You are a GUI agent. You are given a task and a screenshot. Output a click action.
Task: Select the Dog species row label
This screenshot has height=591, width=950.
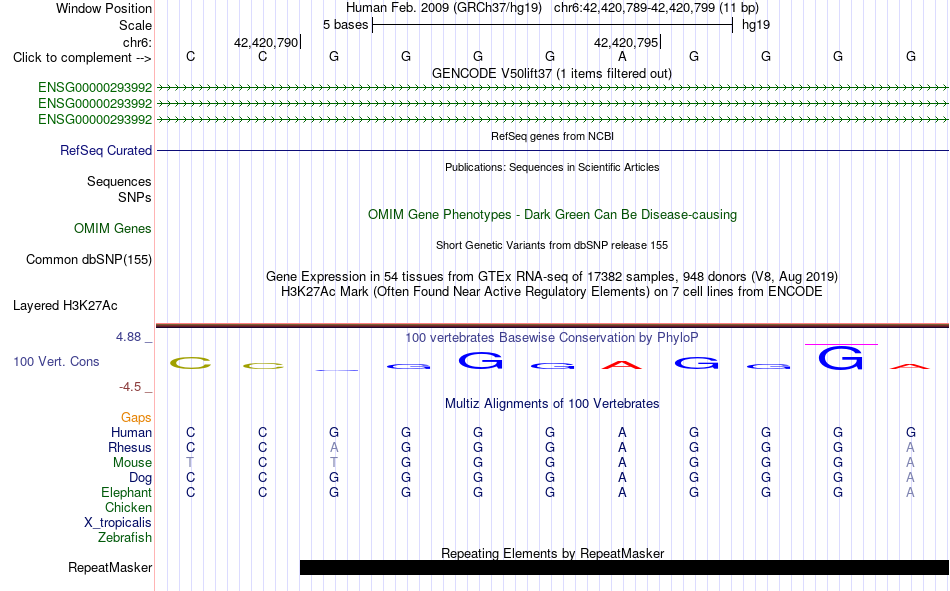[140, 478]
